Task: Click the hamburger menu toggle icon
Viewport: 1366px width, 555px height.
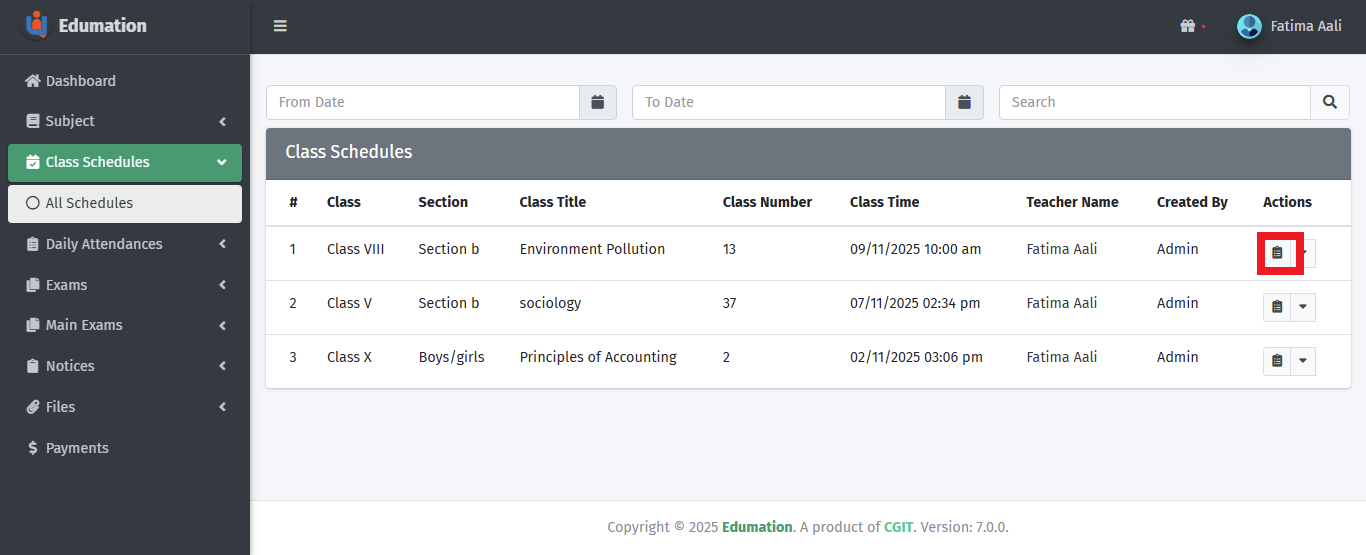Action: click(280, 26)
